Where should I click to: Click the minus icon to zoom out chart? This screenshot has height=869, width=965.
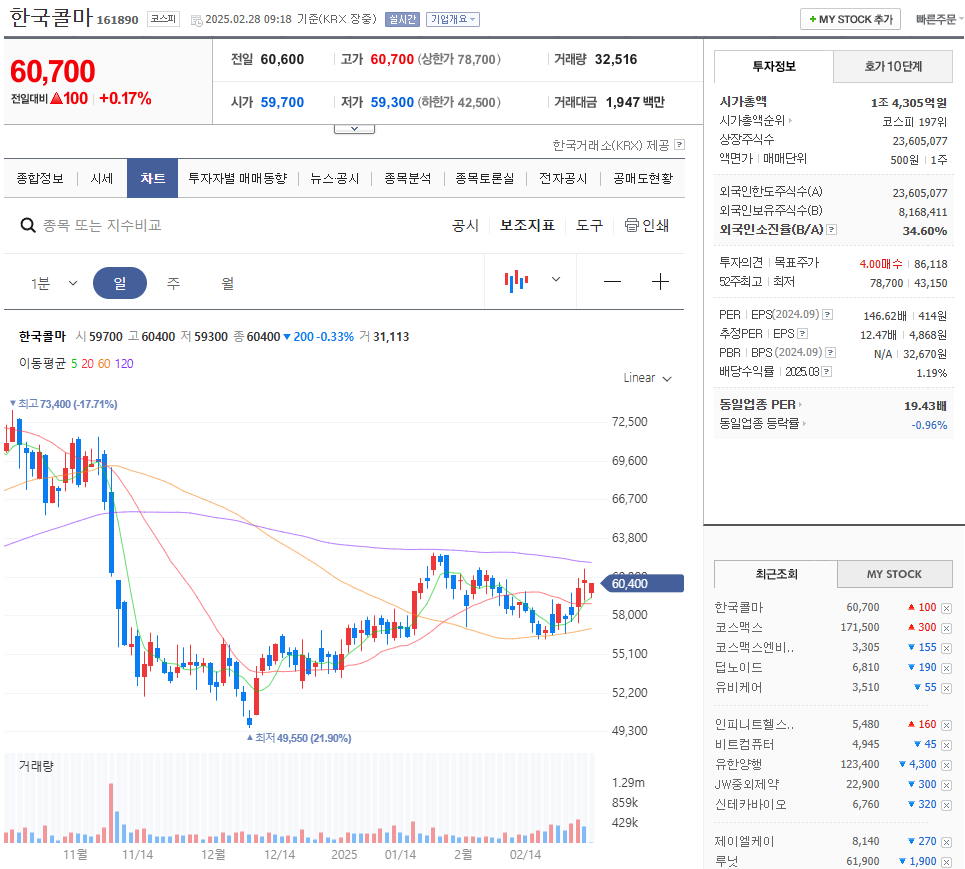(x=612, y=281)
